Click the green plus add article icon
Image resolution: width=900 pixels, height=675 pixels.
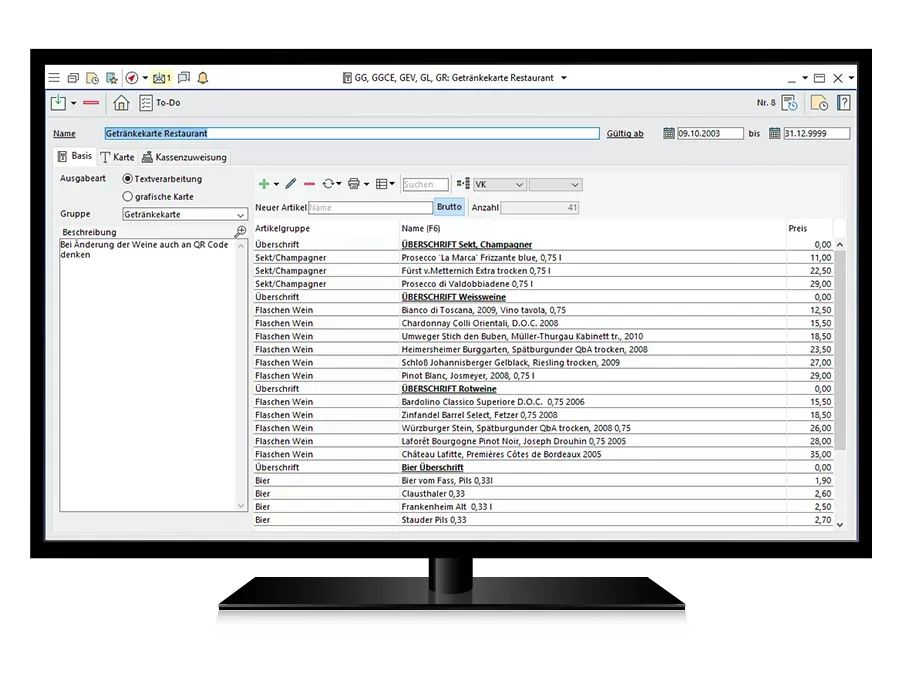click(264, 184)
